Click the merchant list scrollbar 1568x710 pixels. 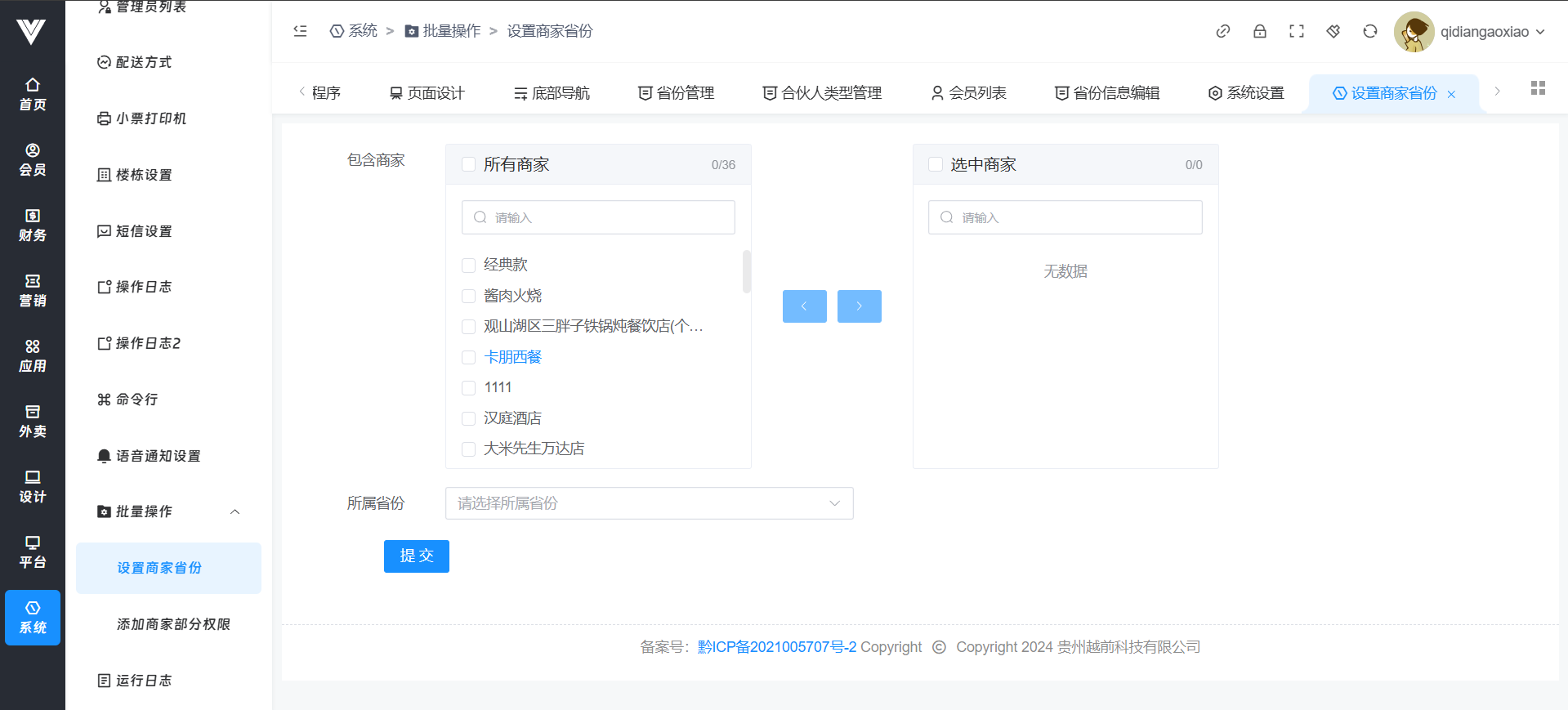click(746, 271)
